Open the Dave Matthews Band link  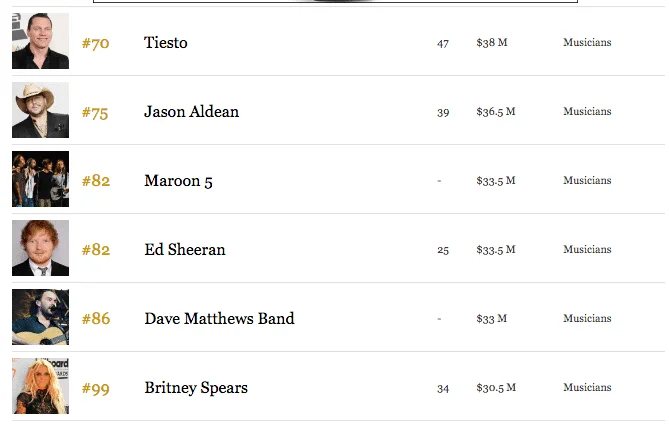pos(219,319)
